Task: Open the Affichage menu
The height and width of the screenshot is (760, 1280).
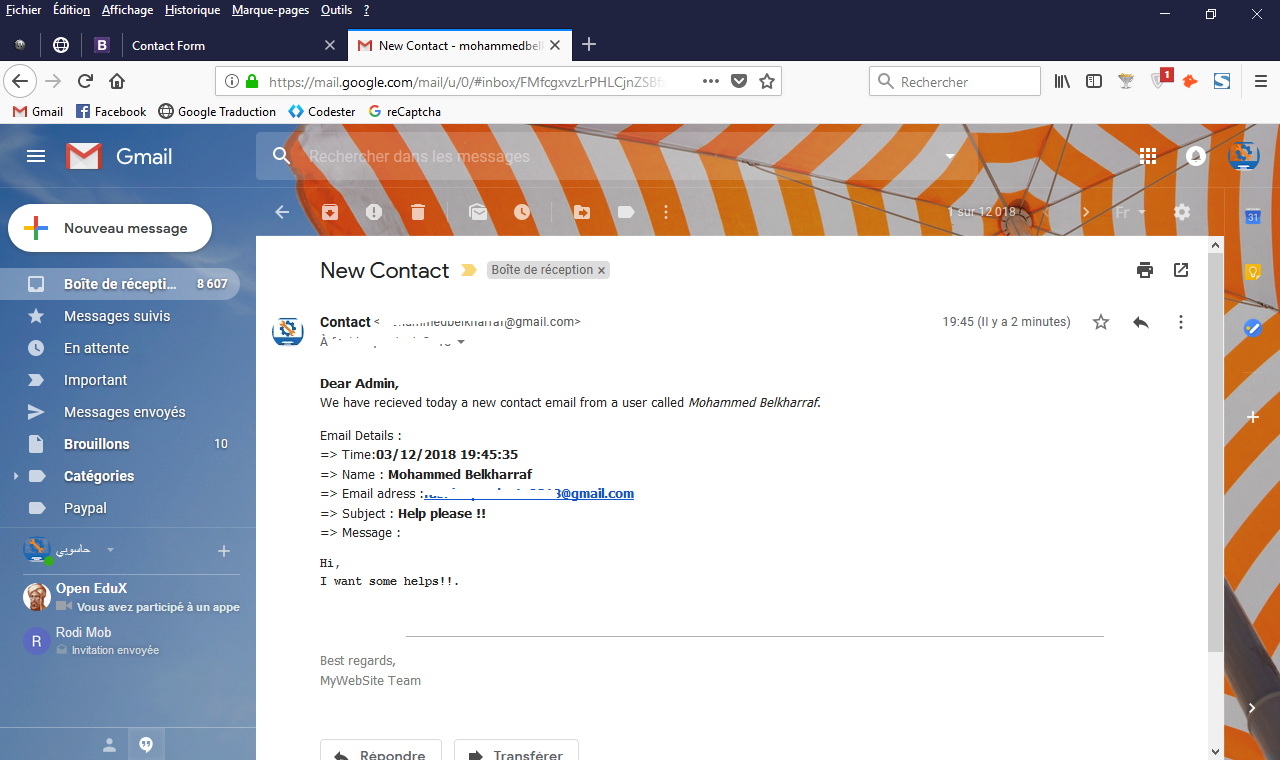Action: click(128, 10)
